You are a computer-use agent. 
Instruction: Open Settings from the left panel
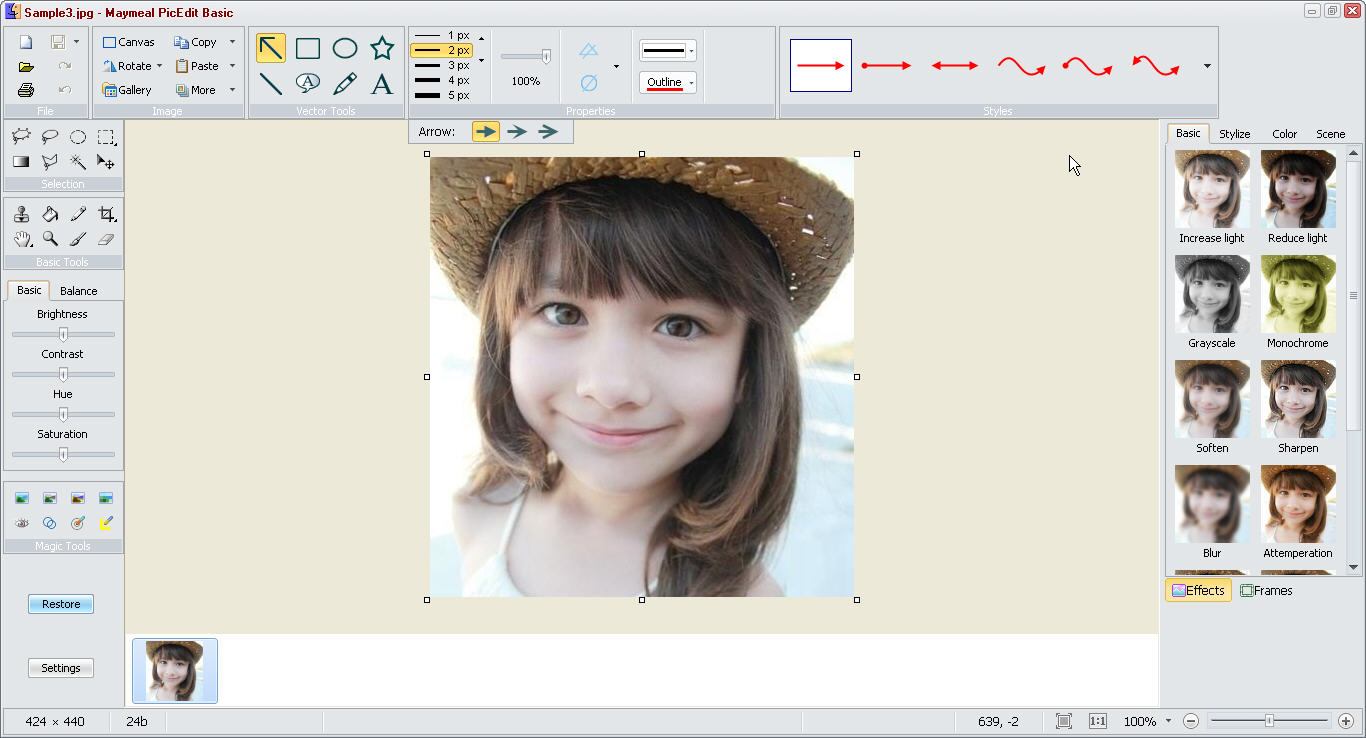(61, 668)
